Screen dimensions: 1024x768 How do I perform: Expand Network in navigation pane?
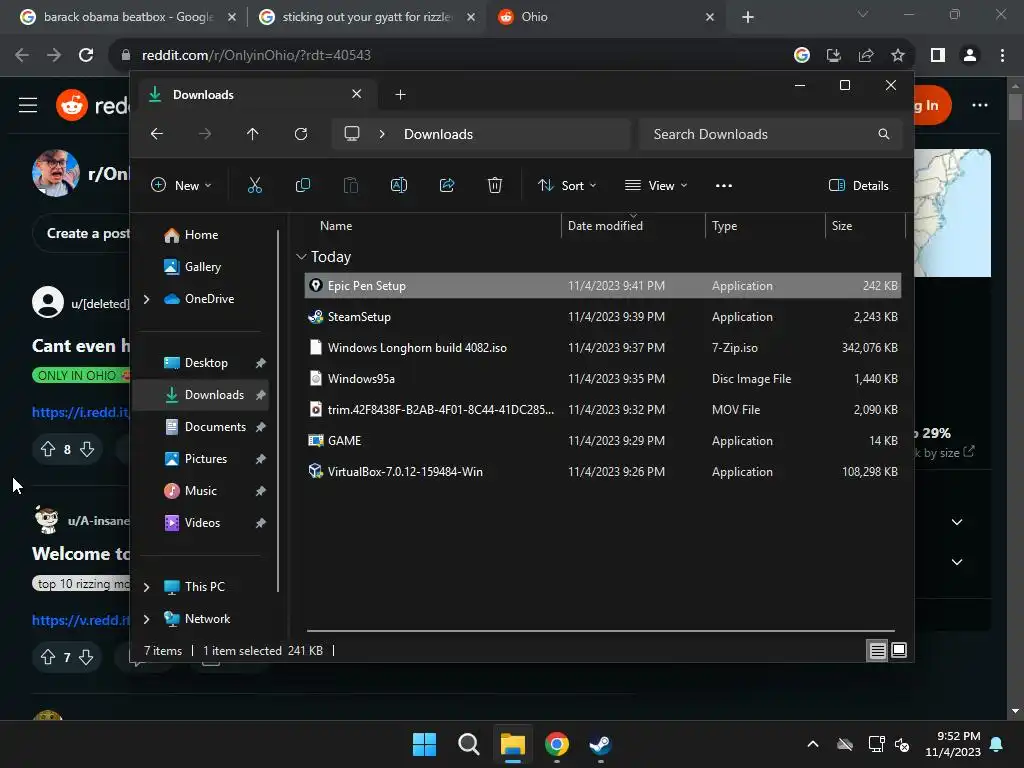(x=146, y=619)
